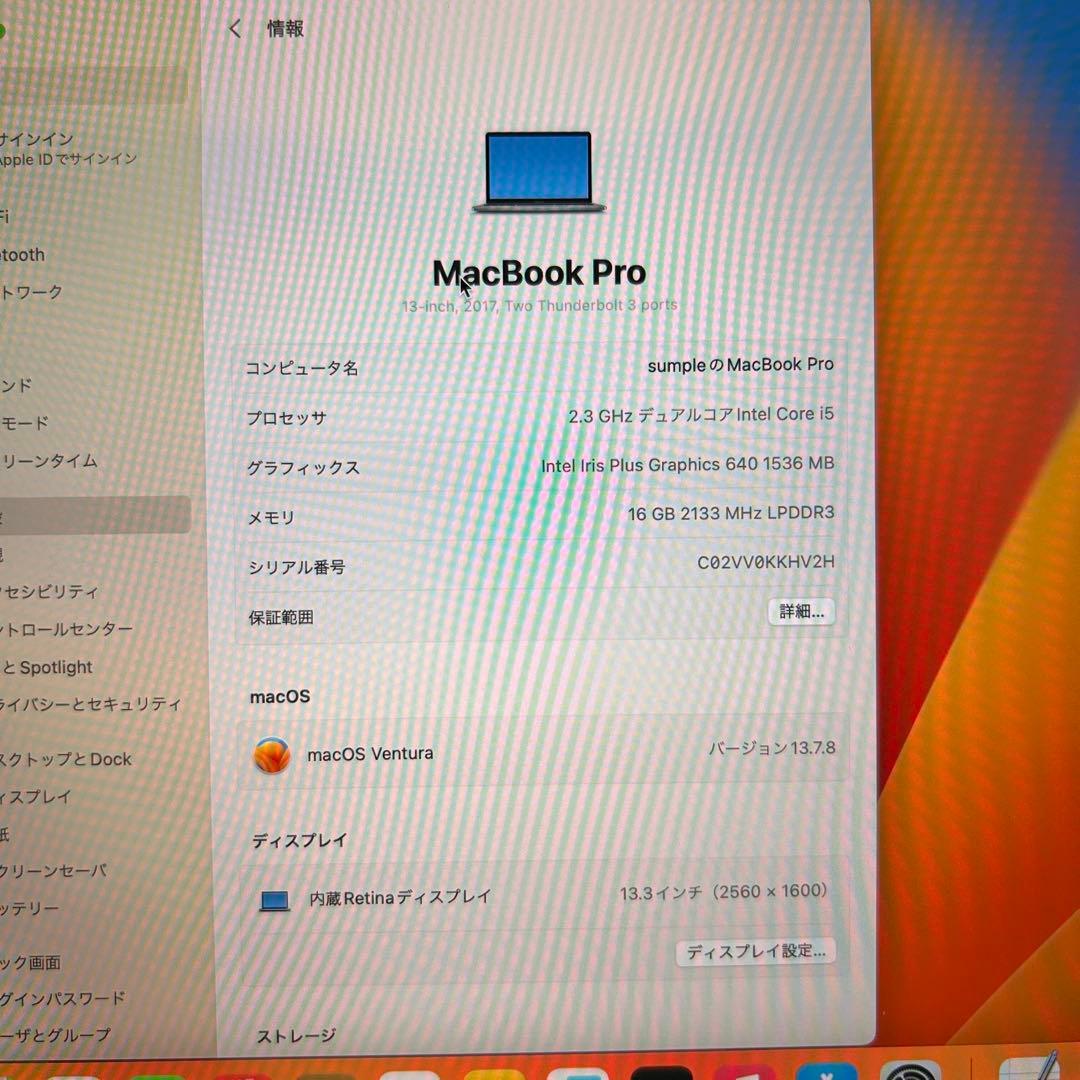Click the 詳細… warranty details button
1080x1080 pixels.
pos(800,612)
